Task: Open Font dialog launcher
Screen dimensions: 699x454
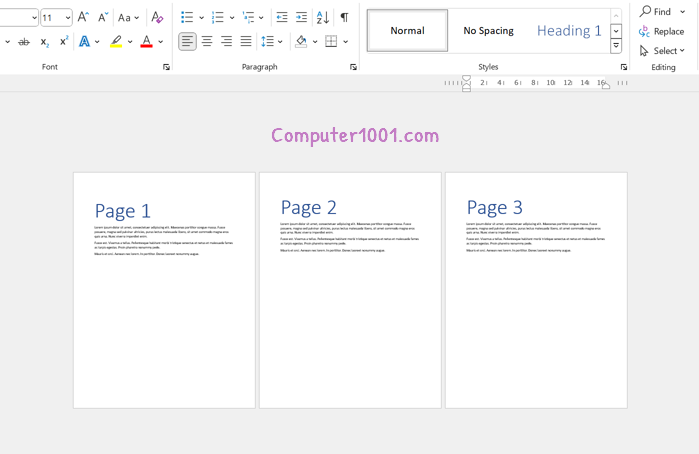Action: [166, 67]
